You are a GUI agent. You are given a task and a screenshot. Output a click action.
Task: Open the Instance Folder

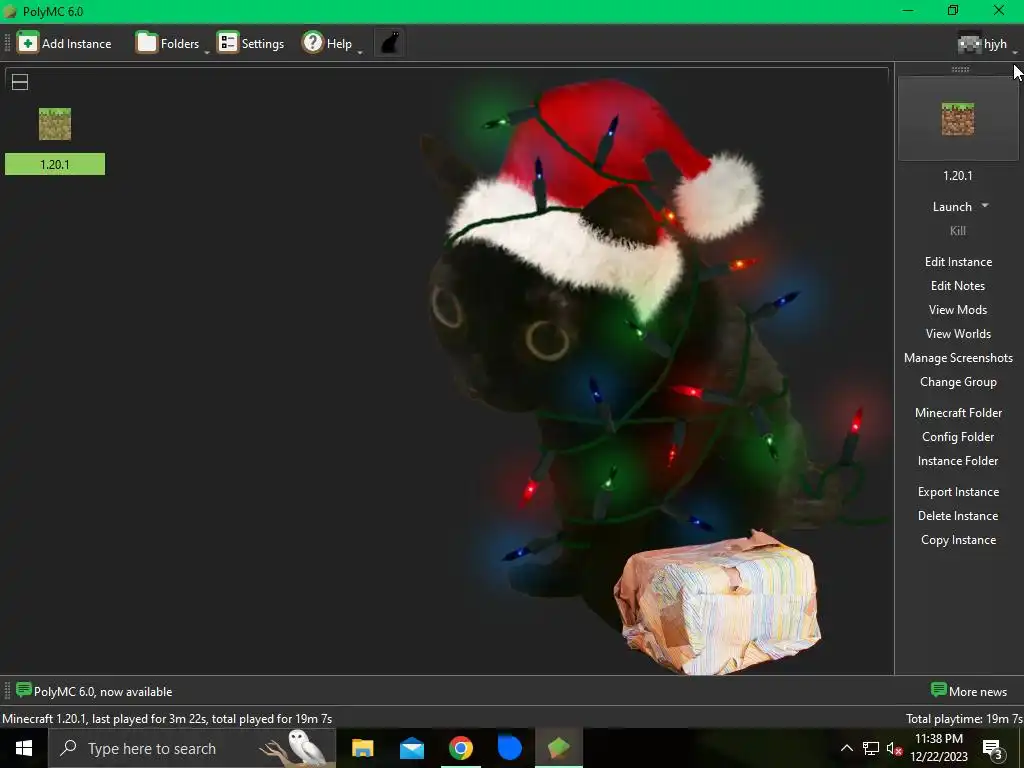pos(958,461)
